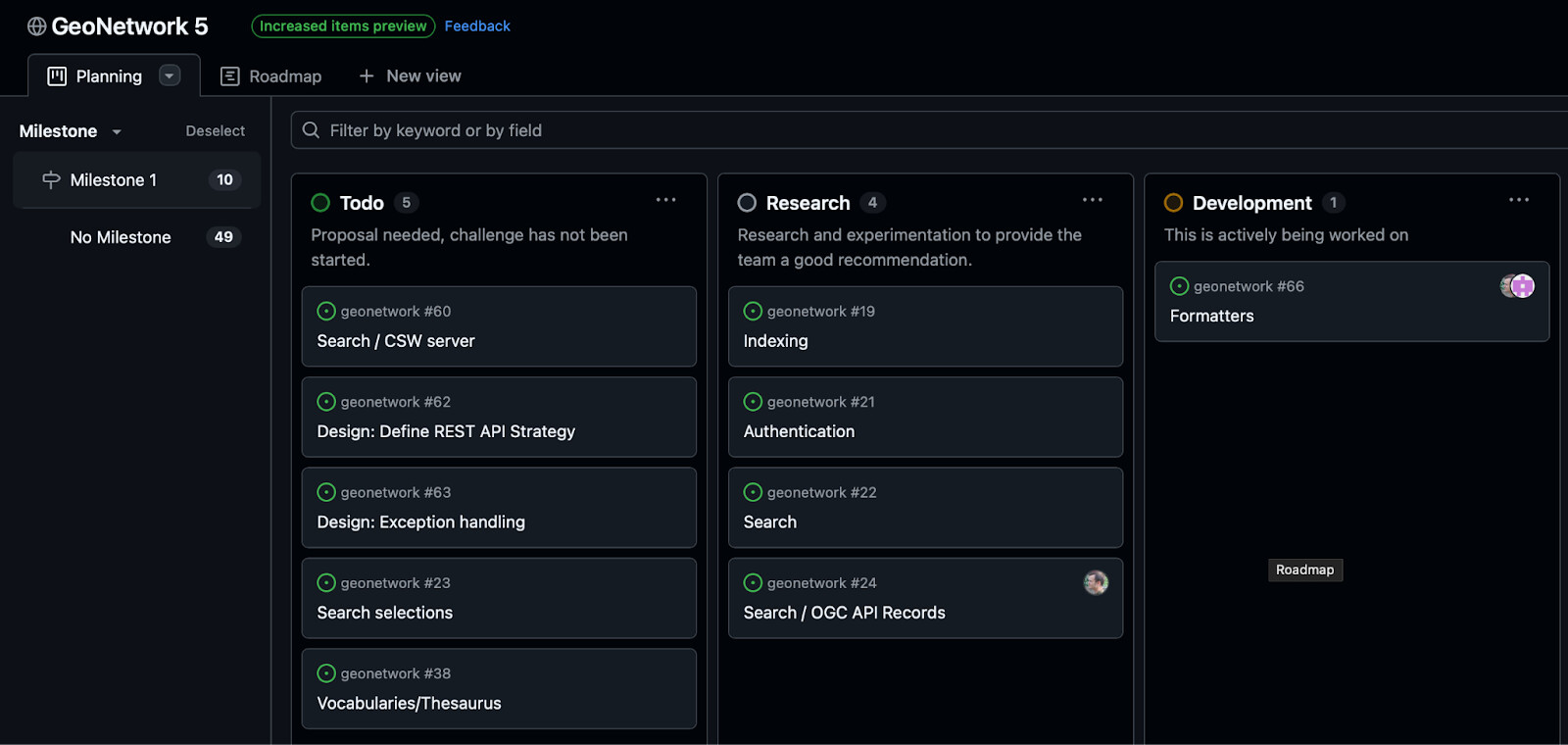The width and height of the screenshot is (1568, 745).
Task: Open the Milestone grouping dropdown
Action: click(x=71, y=131)
